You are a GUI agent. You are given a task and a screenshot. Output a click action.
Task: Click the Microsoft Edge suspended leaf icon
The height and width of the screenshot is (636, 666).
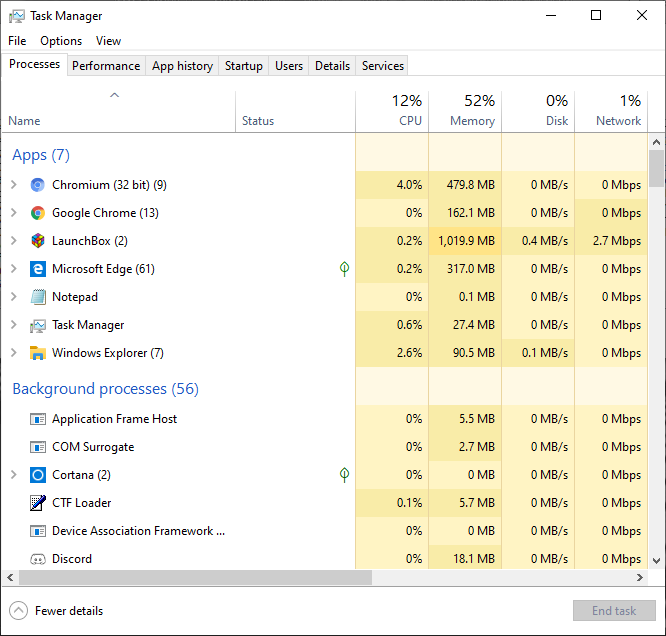[x=344, y=269]
